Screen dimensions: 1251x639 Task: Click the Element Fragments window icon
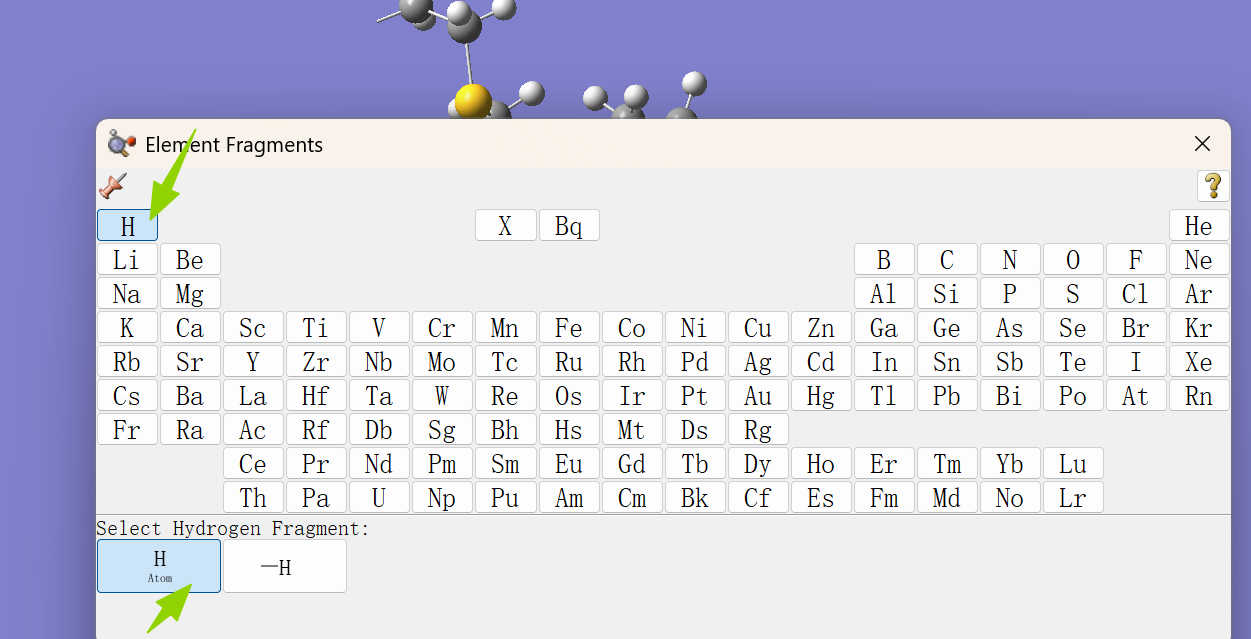[x=121, y=144]
